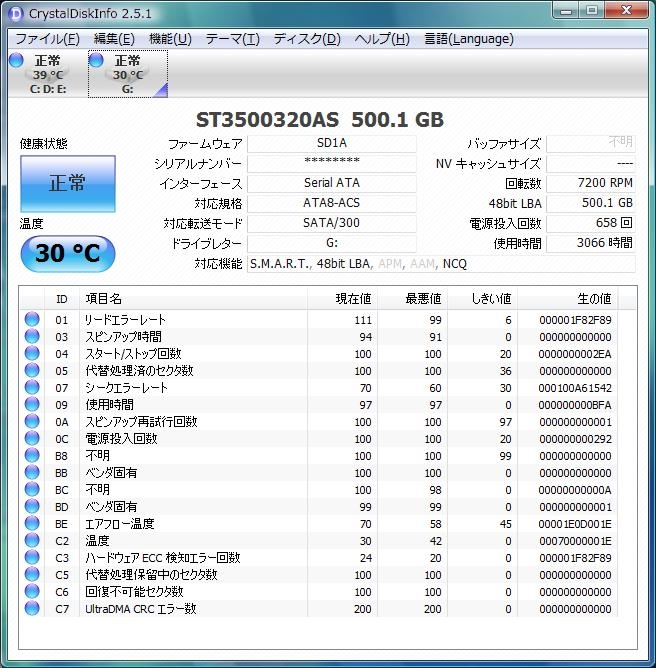Open the 言語(Language) menu
Screen dimensions: 656x668
tap(469, 39)
